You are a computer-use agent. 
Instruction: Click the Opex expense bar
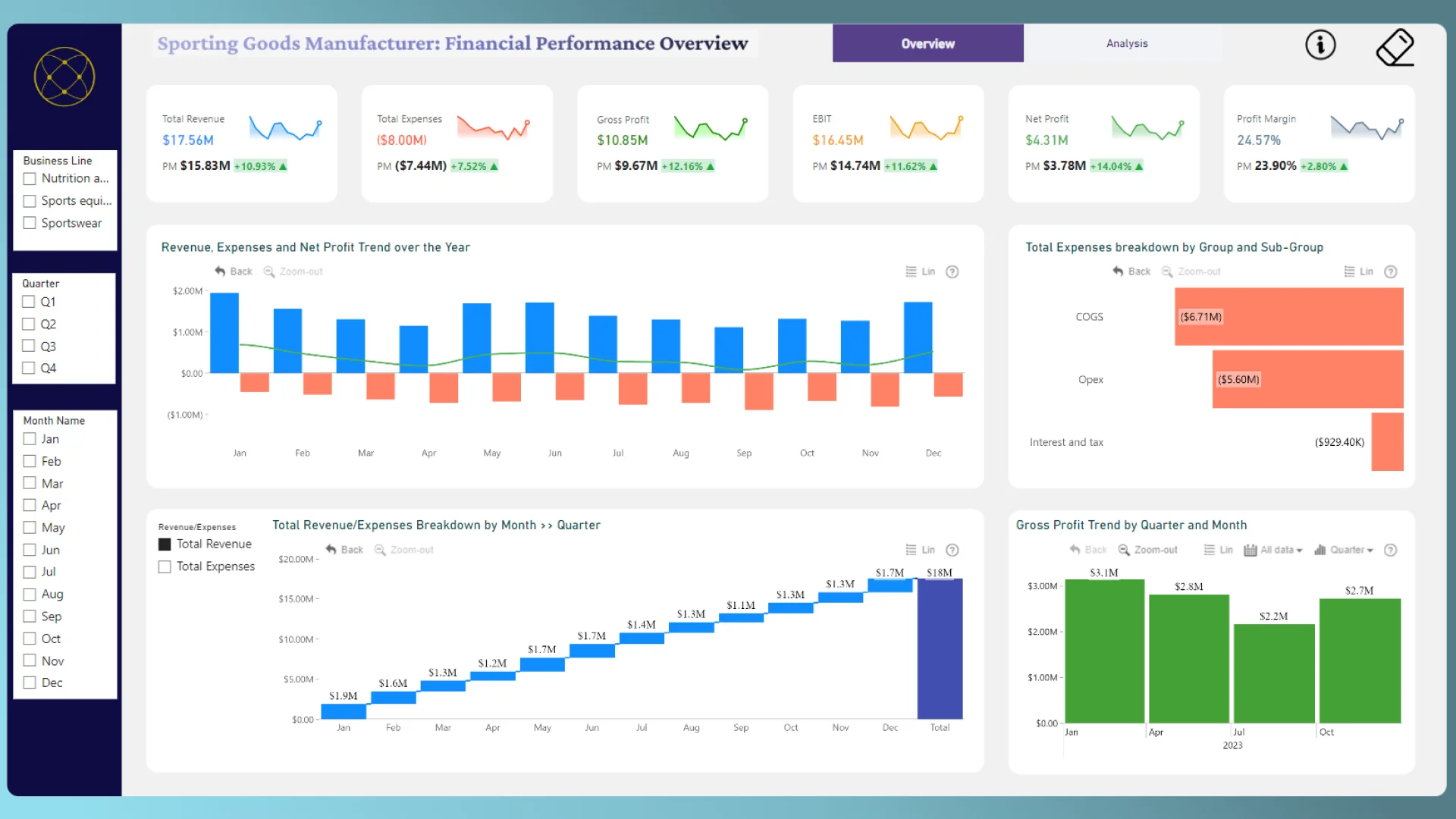click(1308, 379)
